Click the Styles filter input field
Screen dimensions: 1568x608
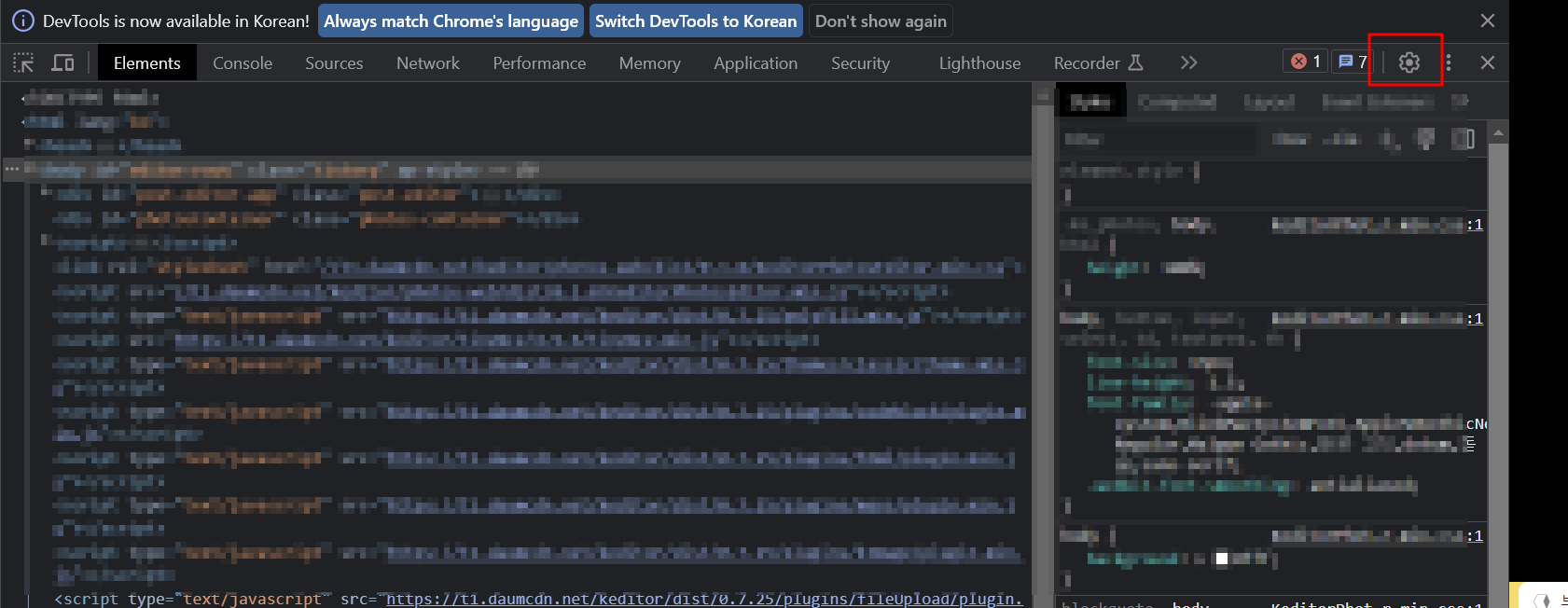[1157, 139]
